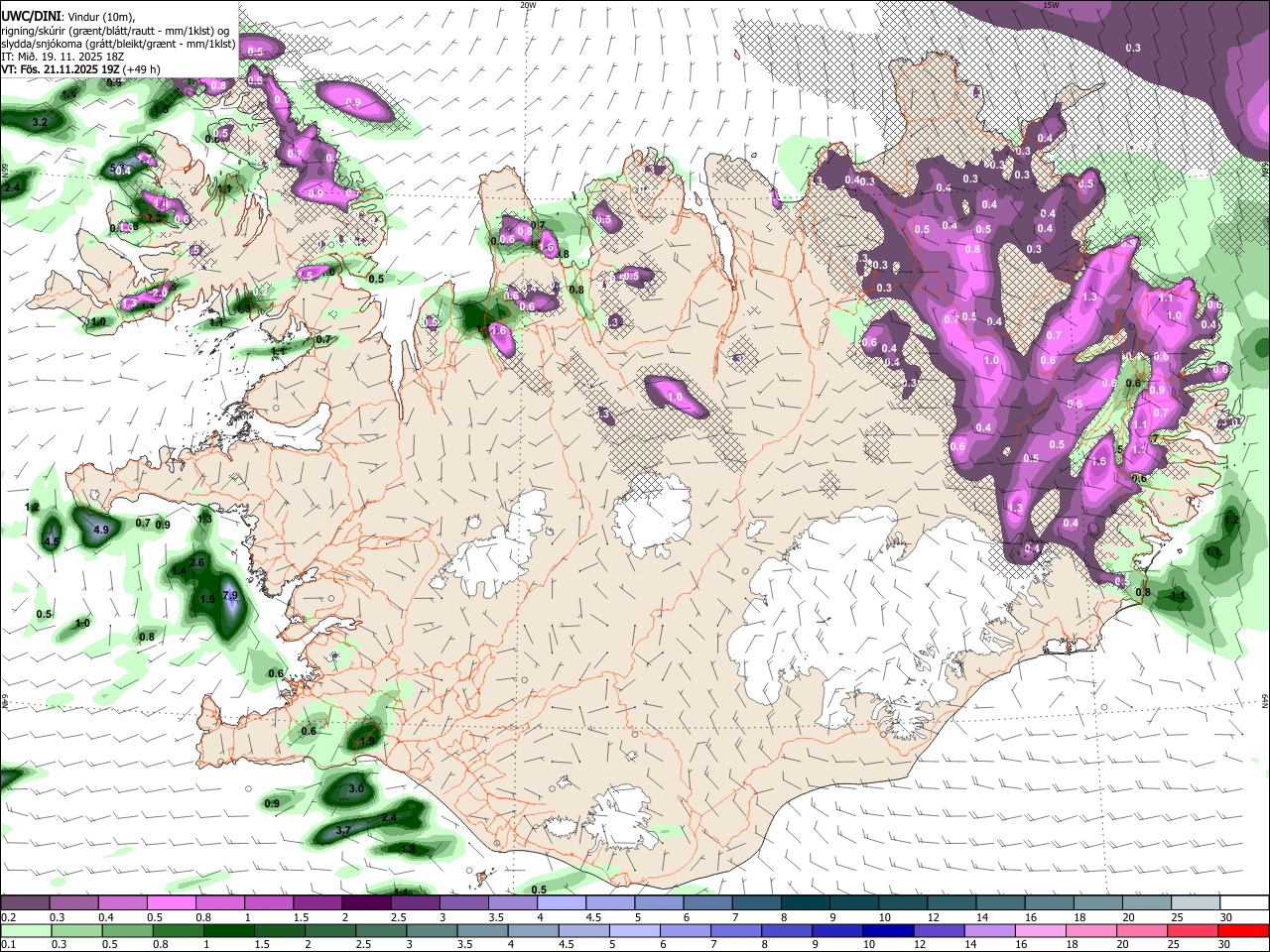Click the 4.9 rainfall value on the map
This screenshot has width=1270, height=952.
point(100,530)
